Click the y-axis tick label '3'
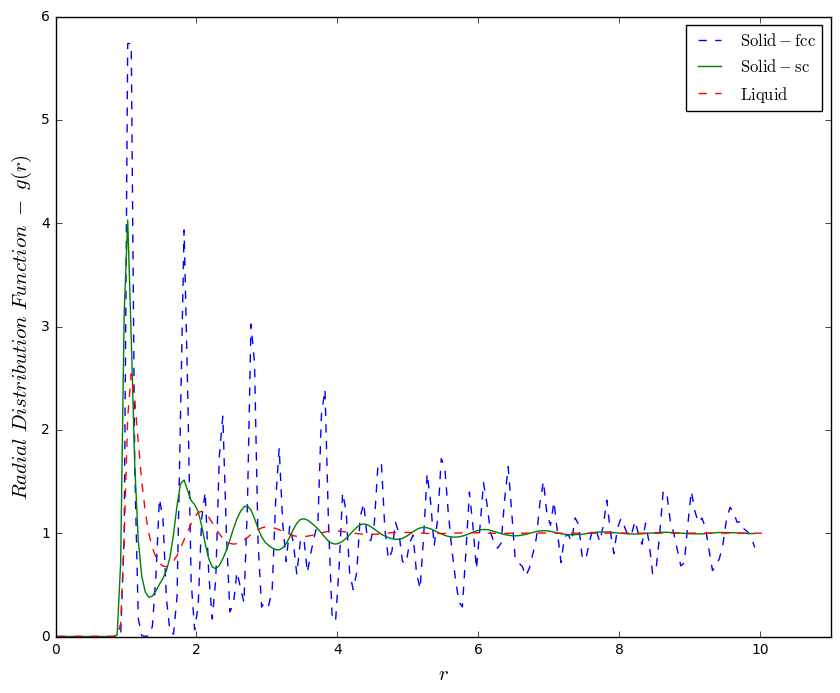 (x=46, y=327)
